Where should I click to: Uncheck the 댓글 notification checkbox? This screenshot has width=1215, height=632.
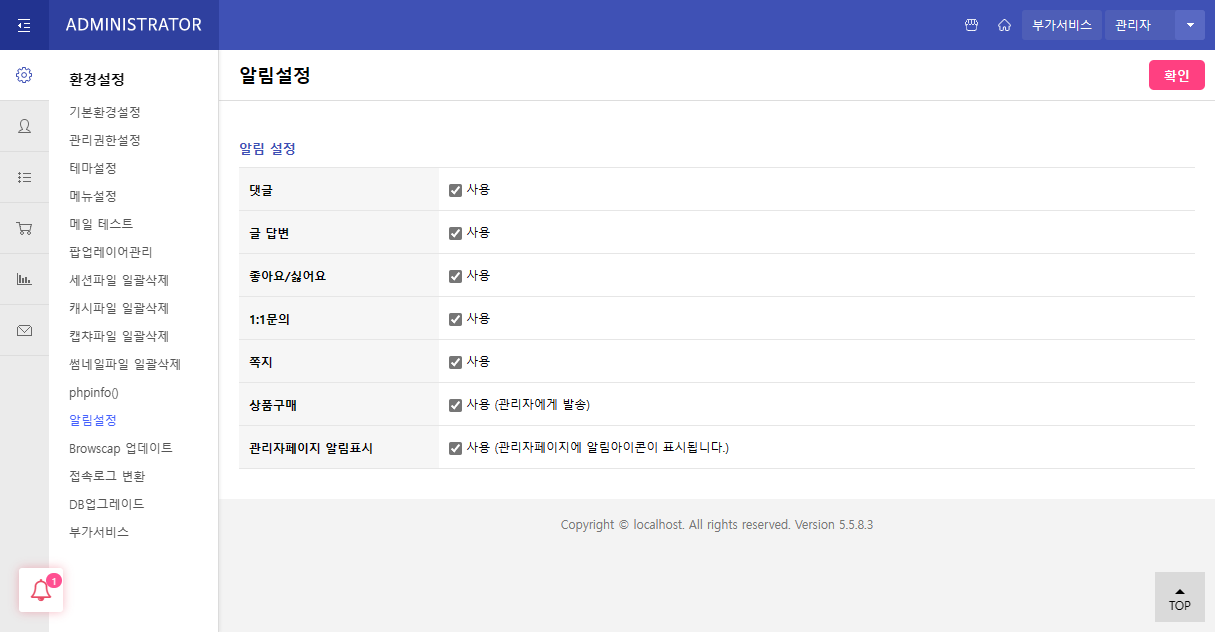[455, 190]
